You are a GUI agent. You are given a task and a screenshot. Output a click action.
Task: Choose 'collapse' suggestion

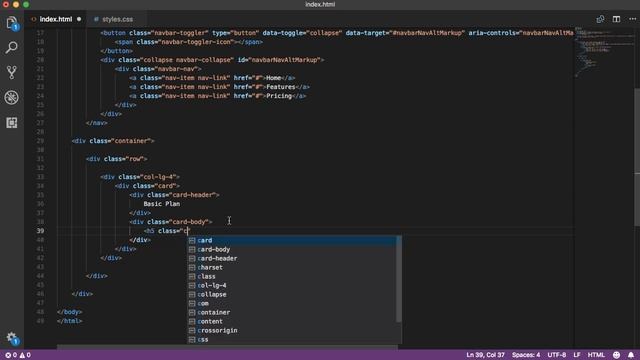coord(291,294)
